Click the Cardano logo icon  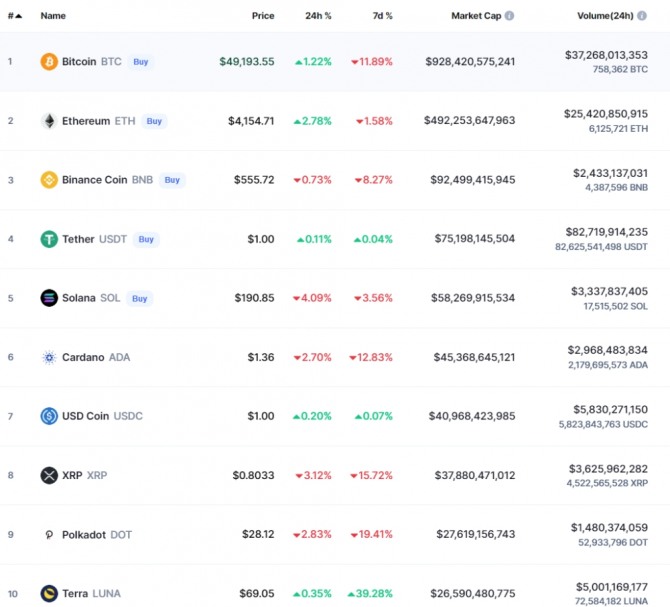point(49,357)
